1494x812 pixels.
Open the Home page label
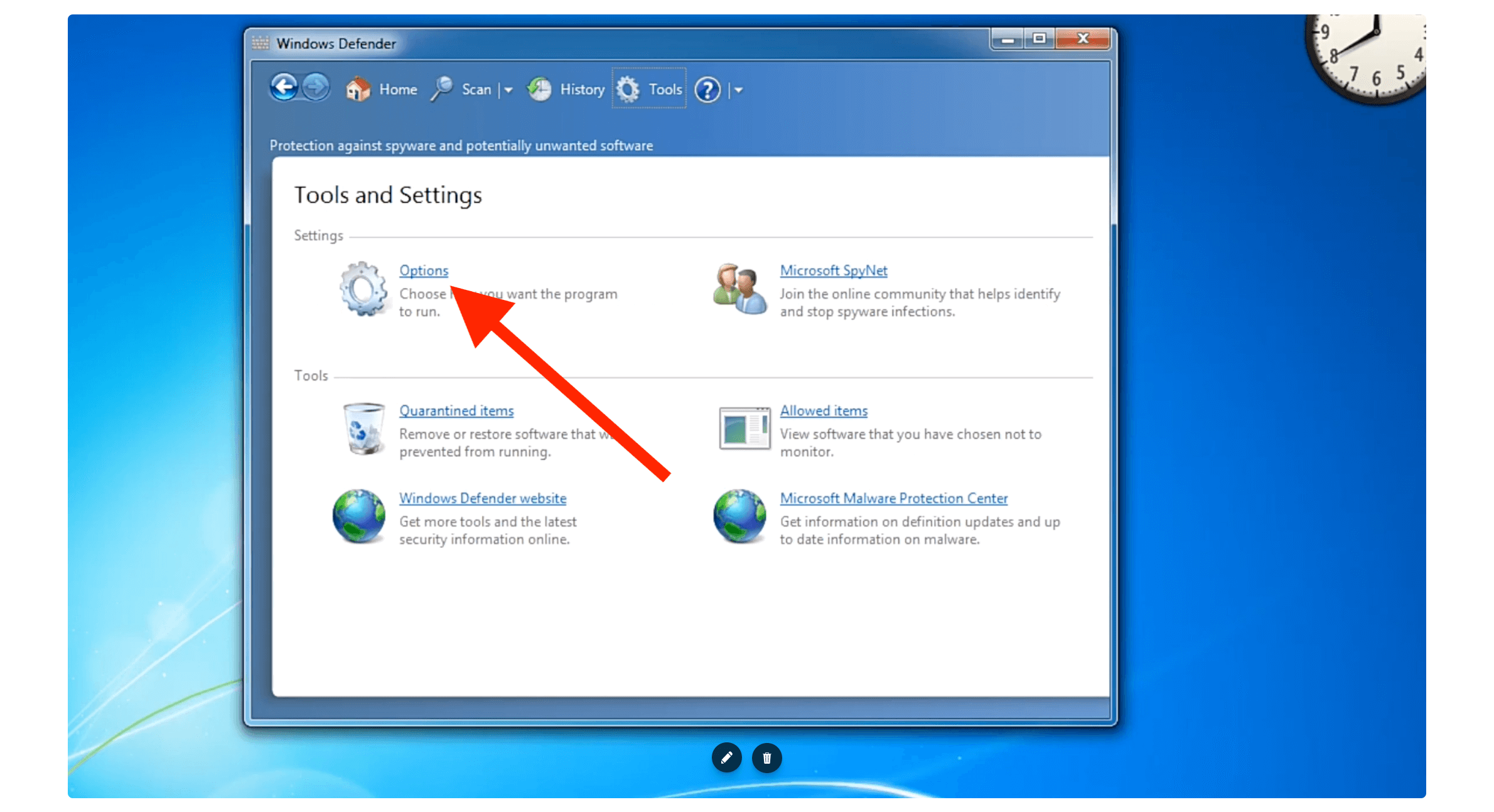tap(398, 90)
